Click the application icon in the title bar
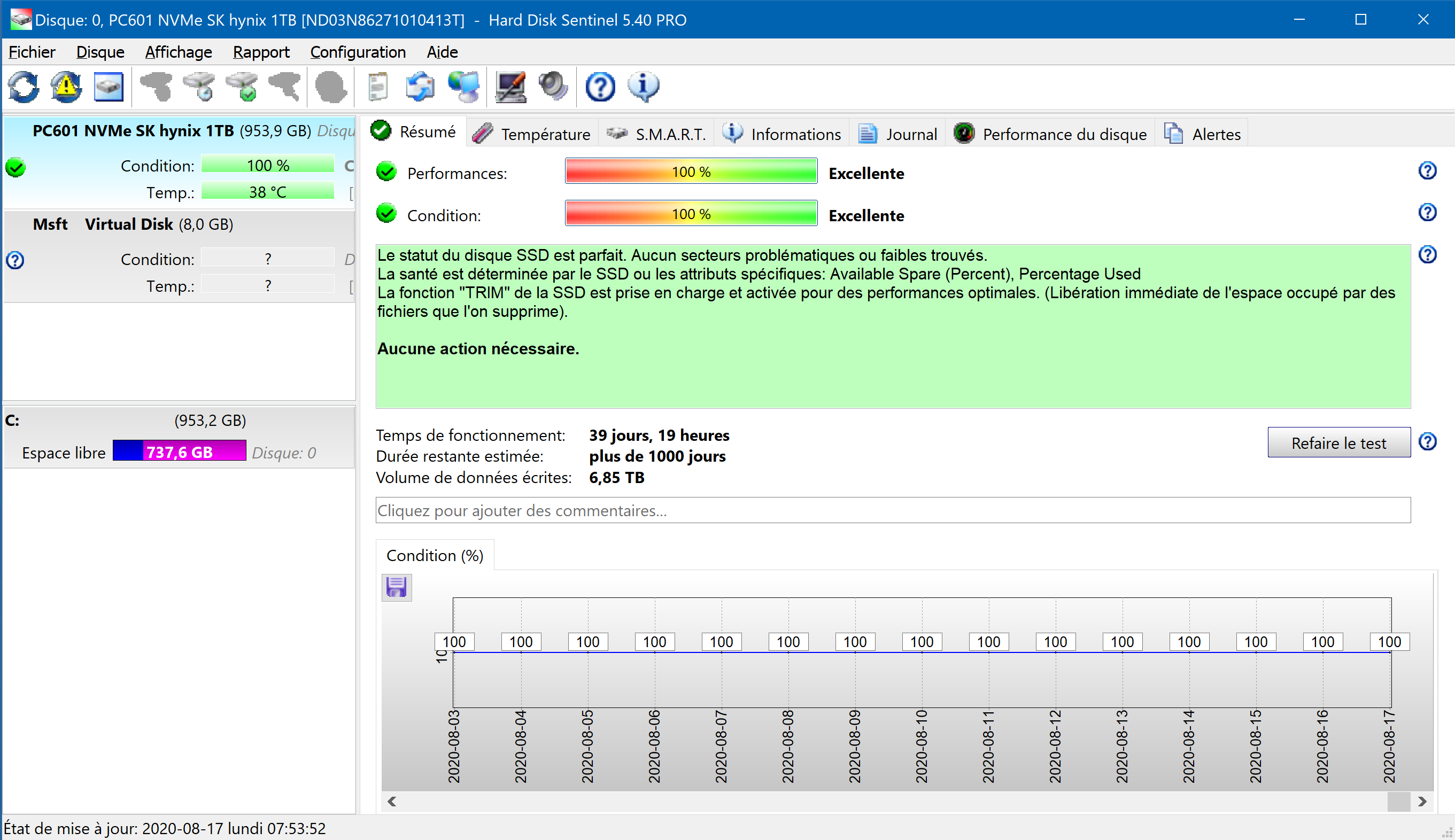The image size is (1455, 840). click(20, 20)
